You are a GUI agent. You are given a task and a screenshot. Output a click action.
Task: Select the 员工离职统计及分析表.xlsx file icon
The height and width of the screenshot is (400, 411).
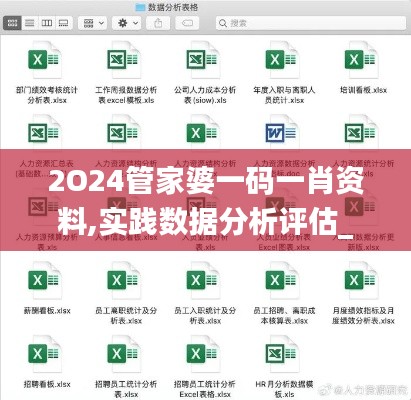coord(123,280)
